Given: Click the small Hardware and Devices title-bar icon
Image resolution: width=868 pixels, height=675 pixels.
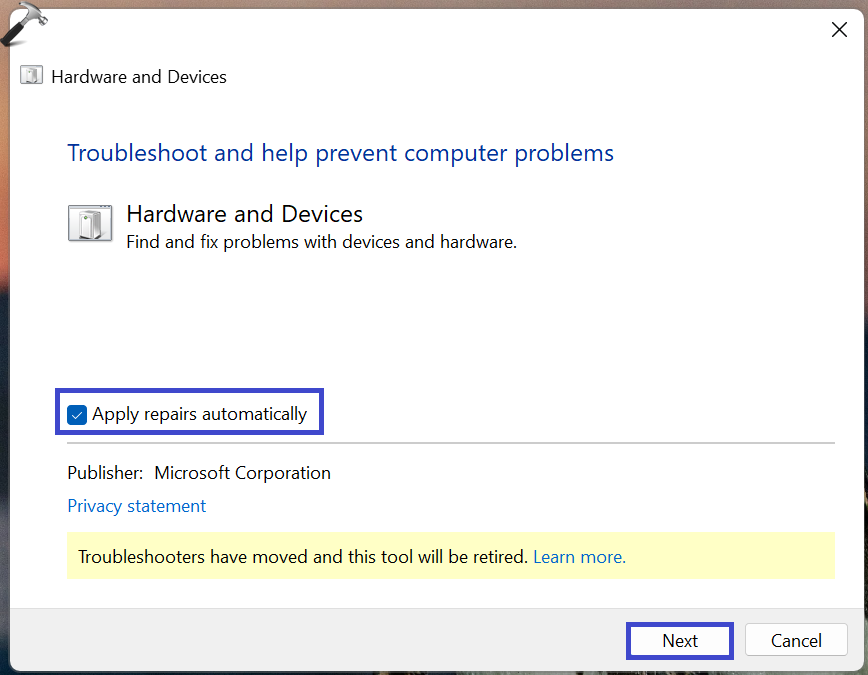Looking at the screenshot, I should [x=33, y=77].
